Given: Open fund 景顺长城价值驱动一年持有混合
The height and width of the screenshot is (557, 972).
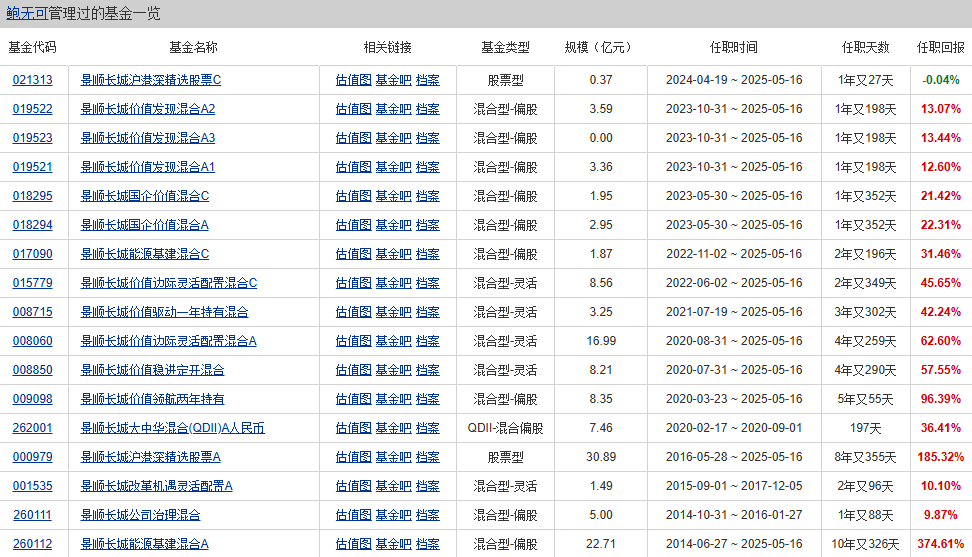Looking at the screenshot, I should [x=164, y=312].
